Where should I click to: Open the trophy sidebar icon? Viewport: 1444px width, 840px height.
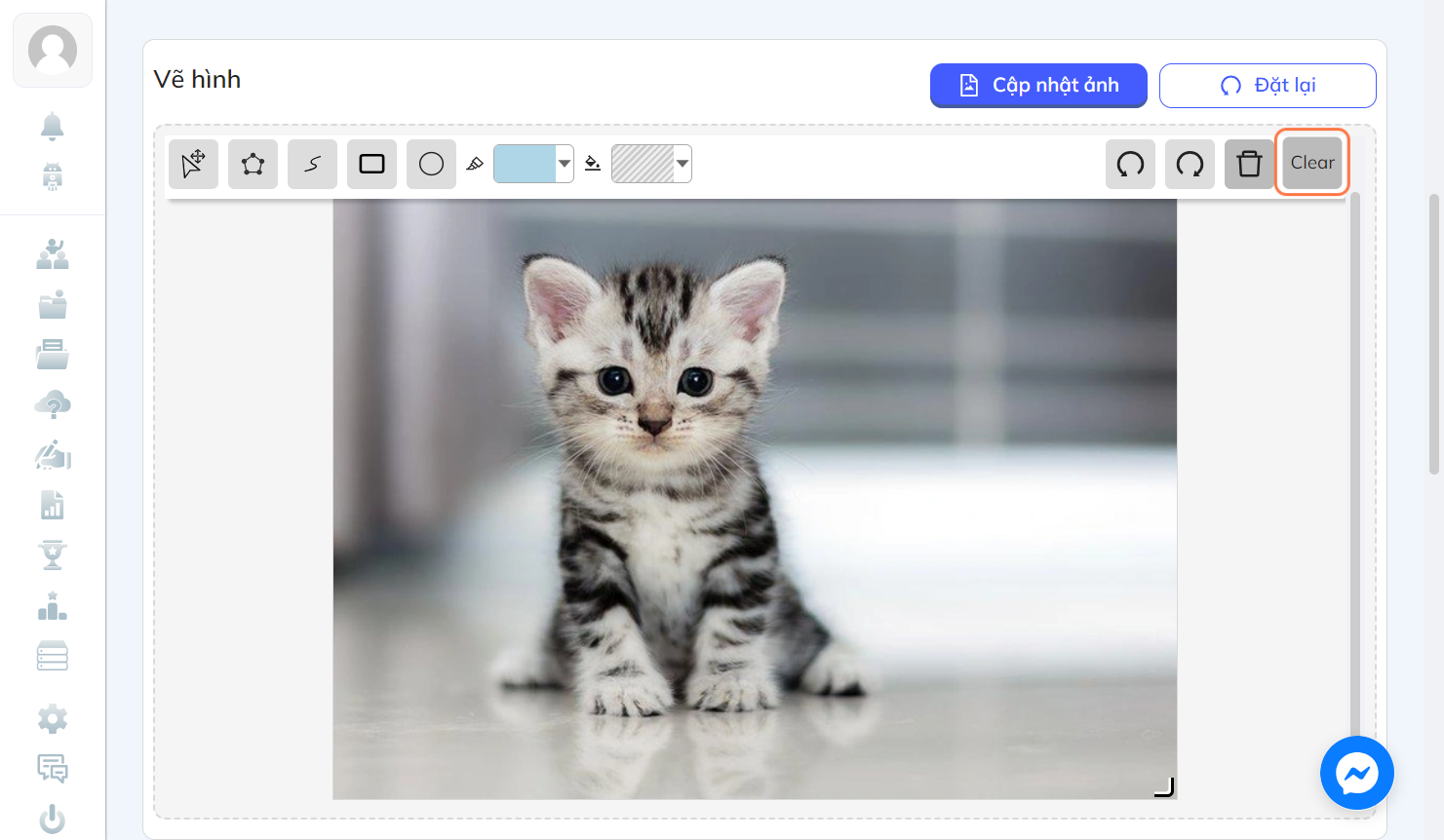(x=53, y=555)
